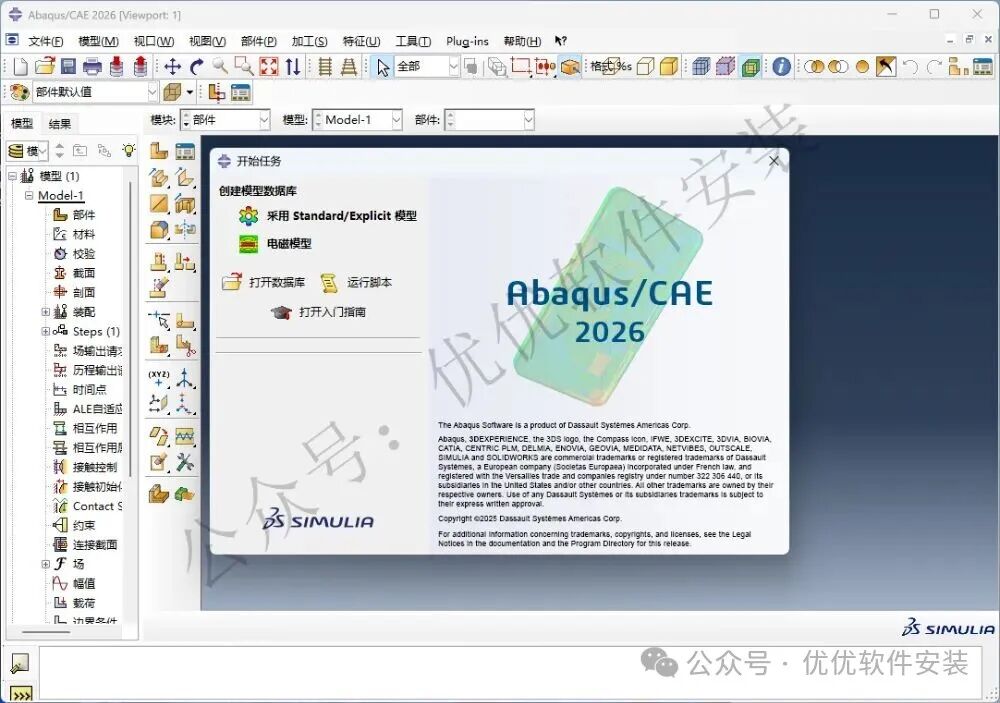Expand the 装配 assembly tree node

(45, 312)
